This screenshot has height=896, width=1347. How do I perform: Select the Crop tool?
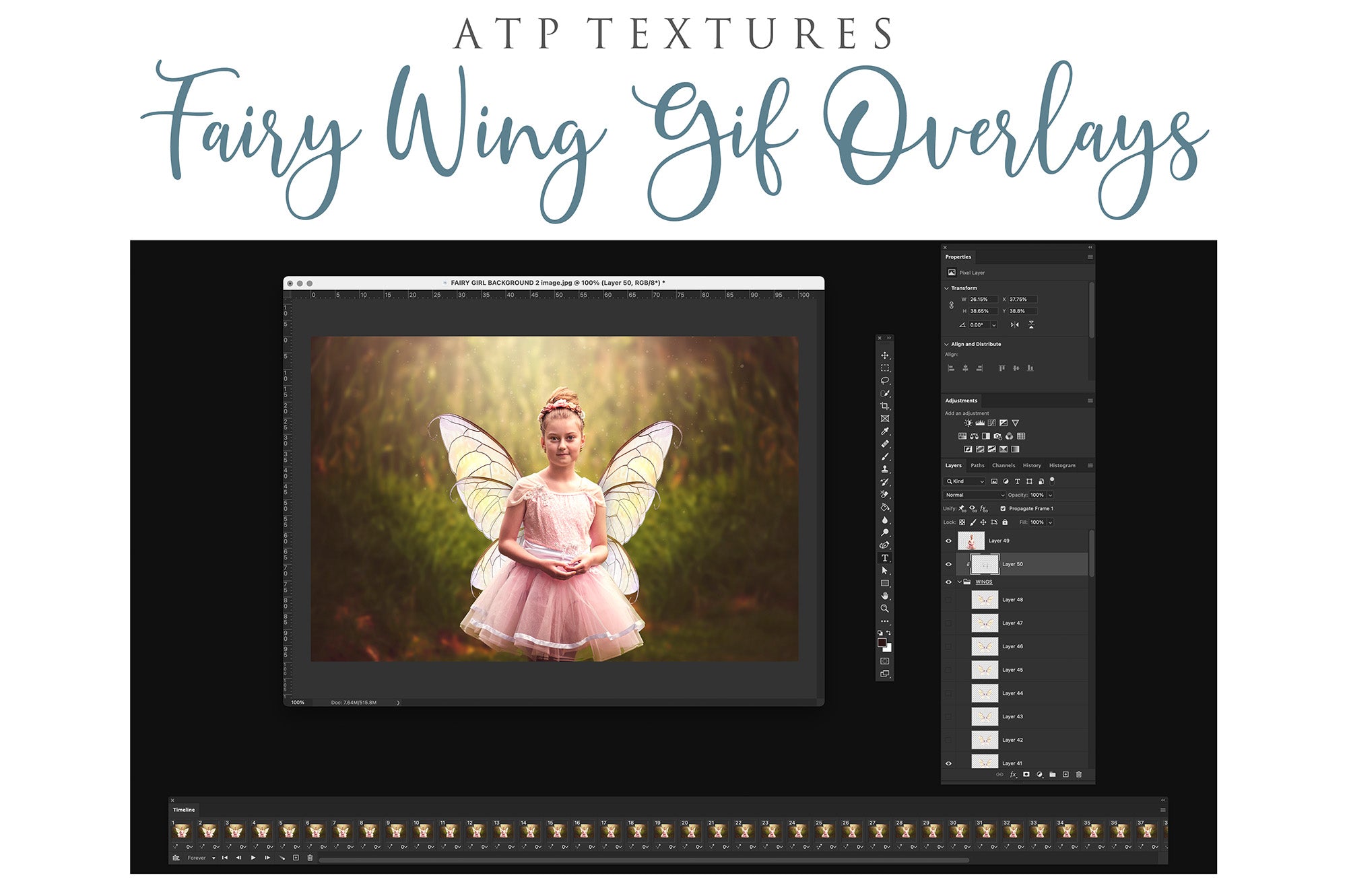pyautogui.click(x=884, y=406)
